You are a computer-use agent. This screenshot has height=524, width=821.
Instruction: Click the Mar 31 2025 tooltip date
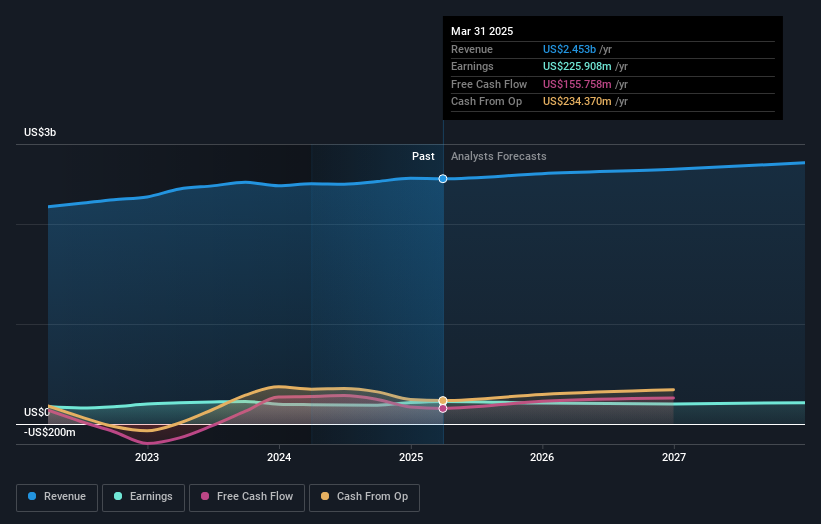click(x=482, y=31)
